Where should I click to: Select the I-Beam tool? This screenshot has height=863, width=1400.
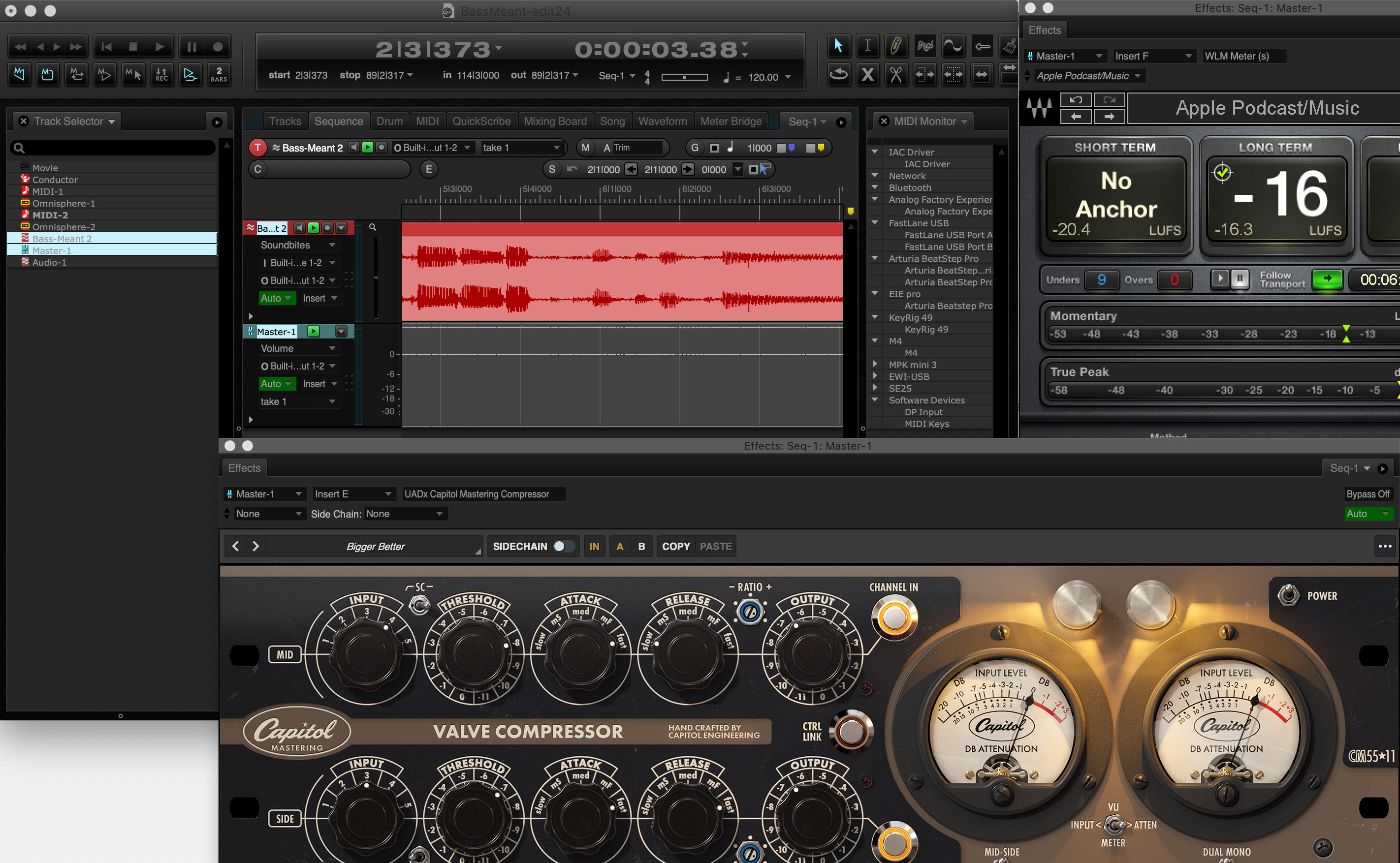[867, 46]
